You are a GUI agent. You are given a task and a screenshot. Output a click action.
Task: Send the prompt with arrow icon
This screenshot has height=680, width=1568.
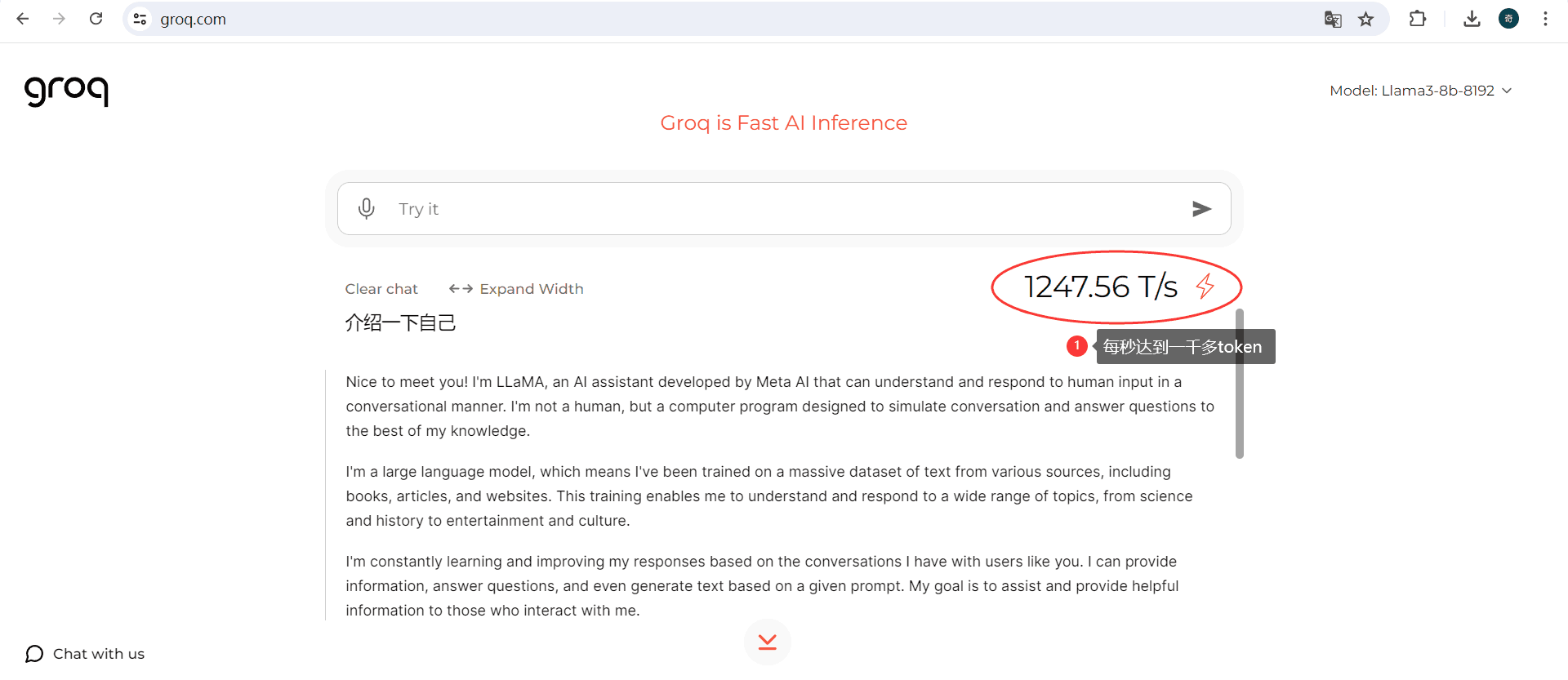(x=1201, y=209)
